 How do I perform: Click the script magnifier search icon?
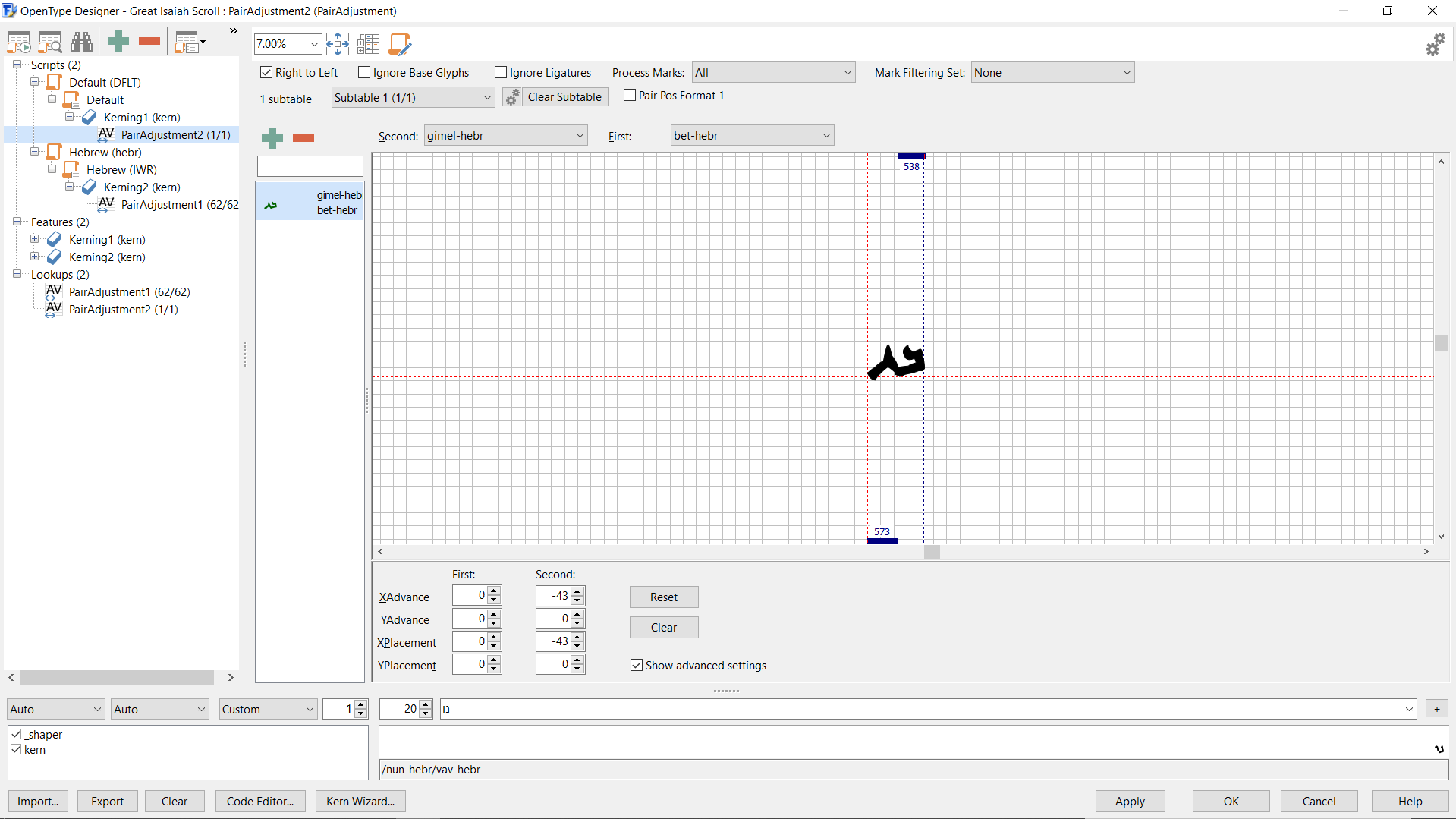[50, 43]
